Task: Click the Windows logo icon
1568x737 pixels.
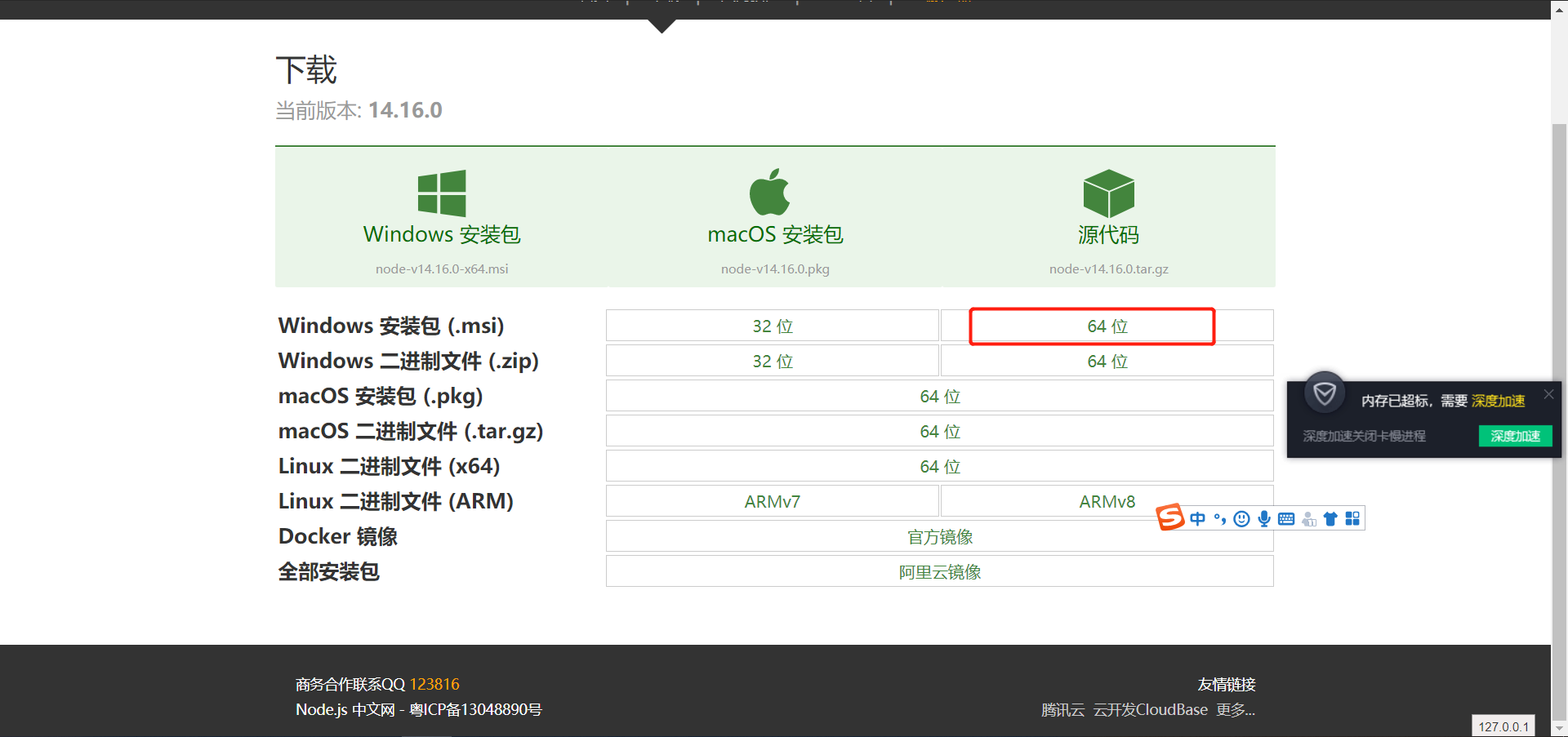Action: [442, 193]
